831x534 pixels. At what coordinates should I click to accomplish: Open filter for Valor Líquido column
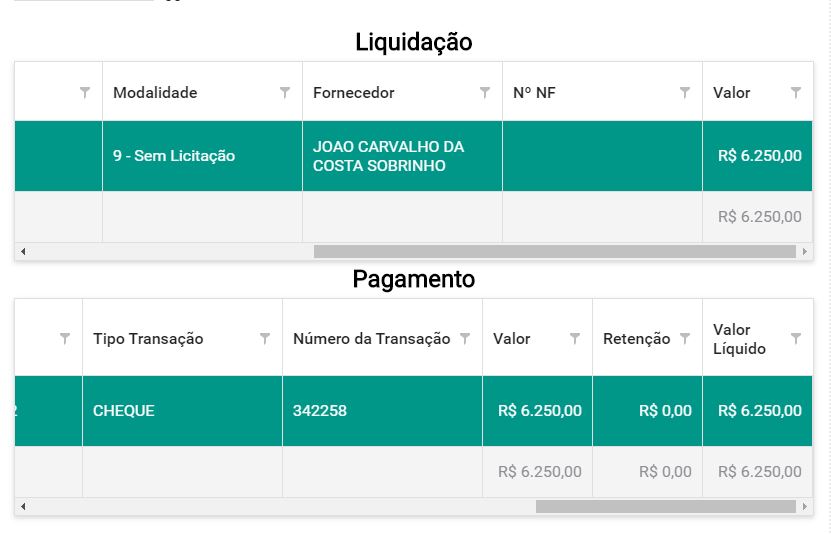(x=795, y=339)
